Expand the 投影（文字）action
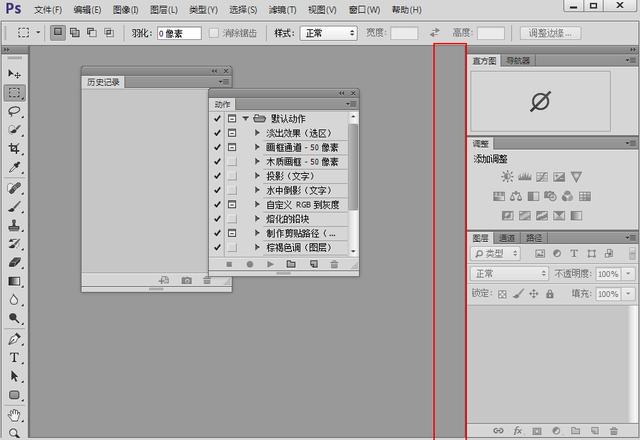This screenshot has height=440, width=640. click(x=257, y=176)
